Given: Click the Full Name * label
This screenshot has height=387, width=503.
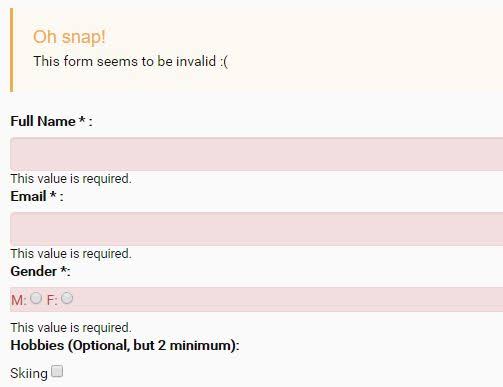Looking at the screenshot, I should point(51,121).
